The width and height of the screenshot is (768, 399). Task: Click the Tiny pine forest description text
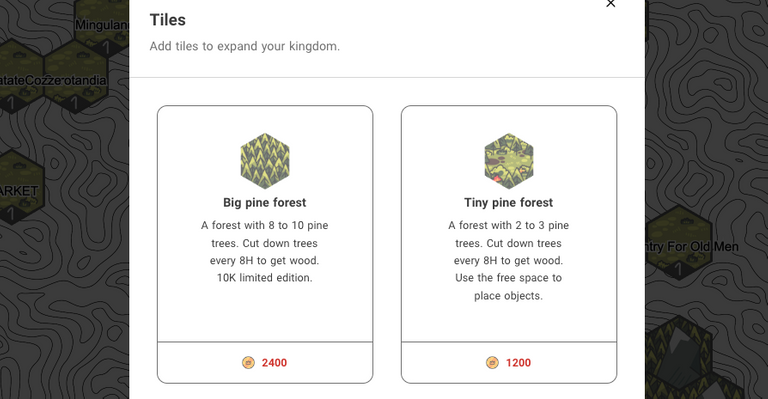pos(508,260)
